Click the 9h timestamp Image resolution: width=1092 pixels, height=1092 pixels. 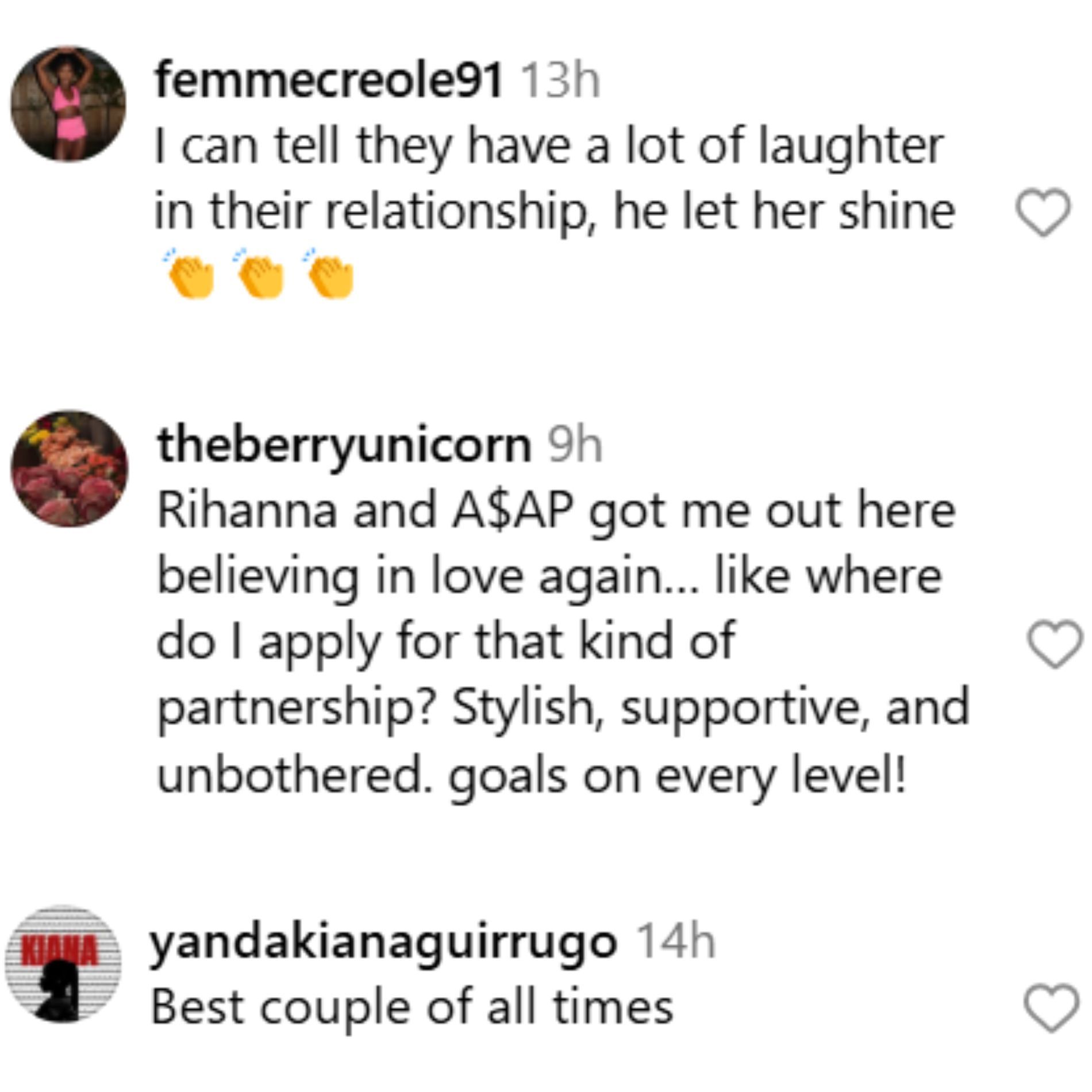pyautogui.click(x=575, y=444)
